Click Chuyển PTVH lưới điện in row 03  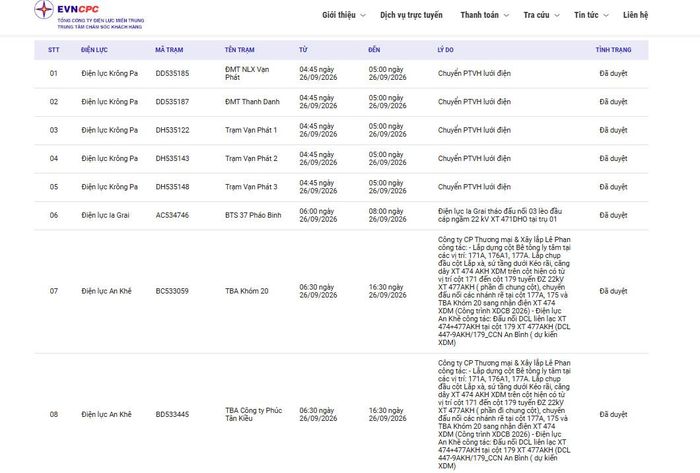pos(474,130)
